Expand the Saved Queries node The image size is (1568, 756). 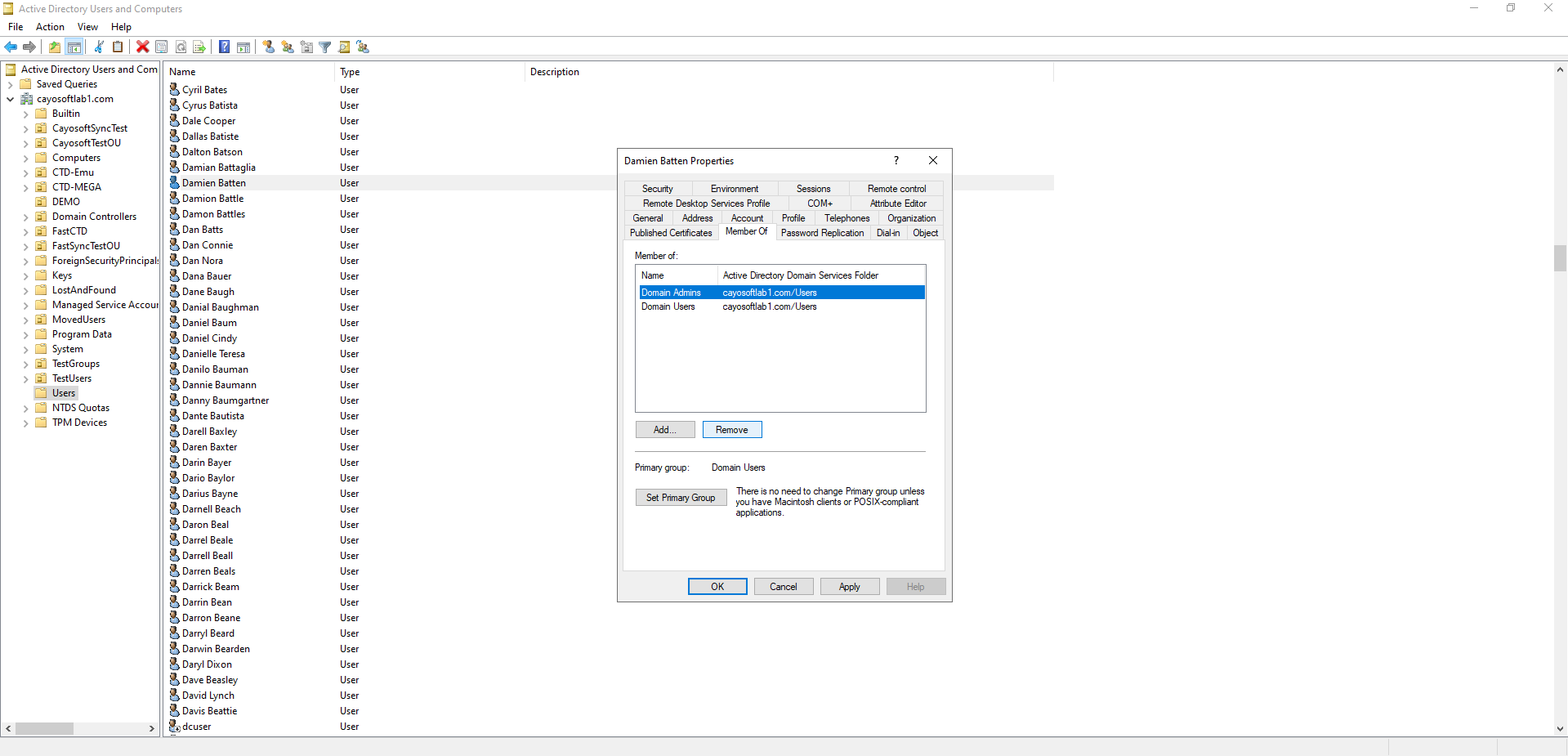(x=11, y=85)
